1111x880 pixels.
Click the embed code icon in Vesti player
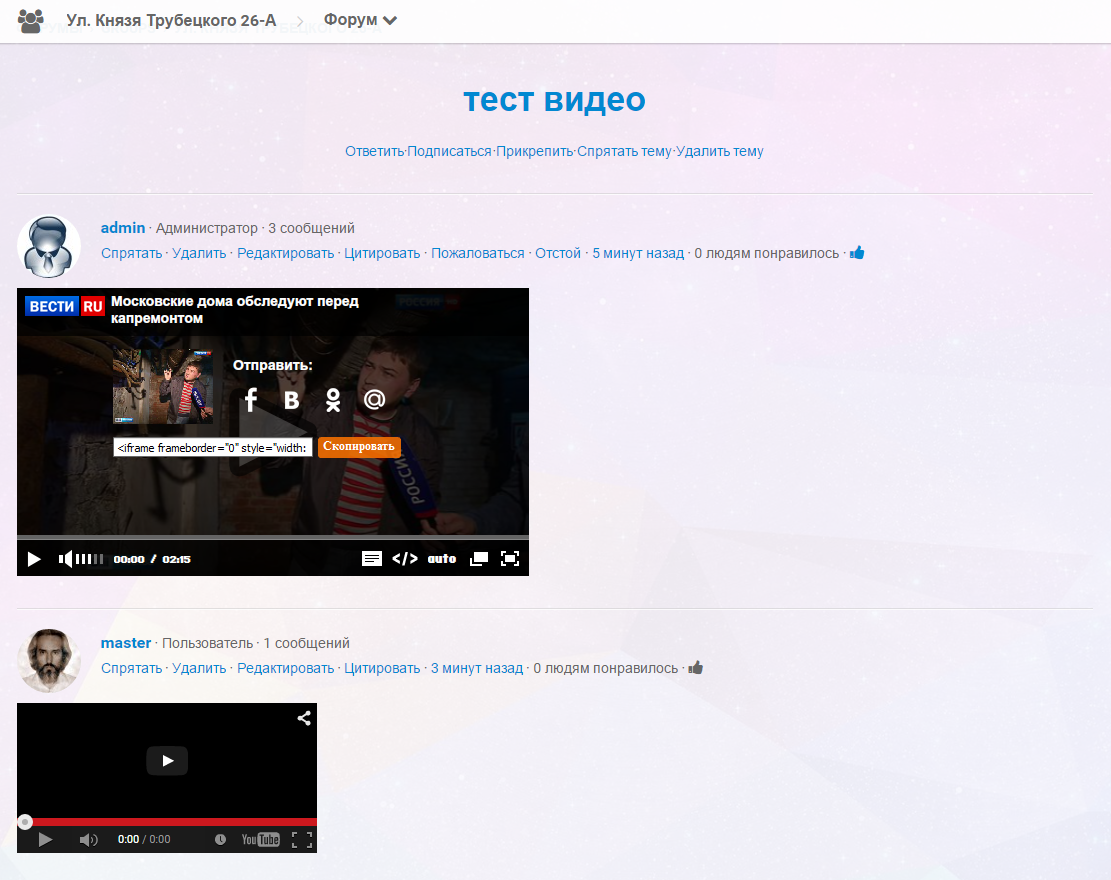[404, 559]
